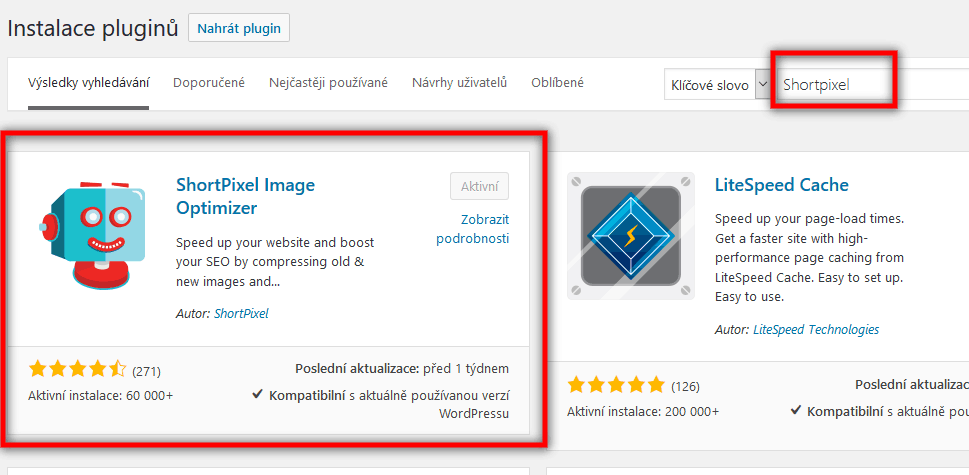Go to the Oblíbené tab
This screenshot has height=475, width=969.
tap(557, 83)
